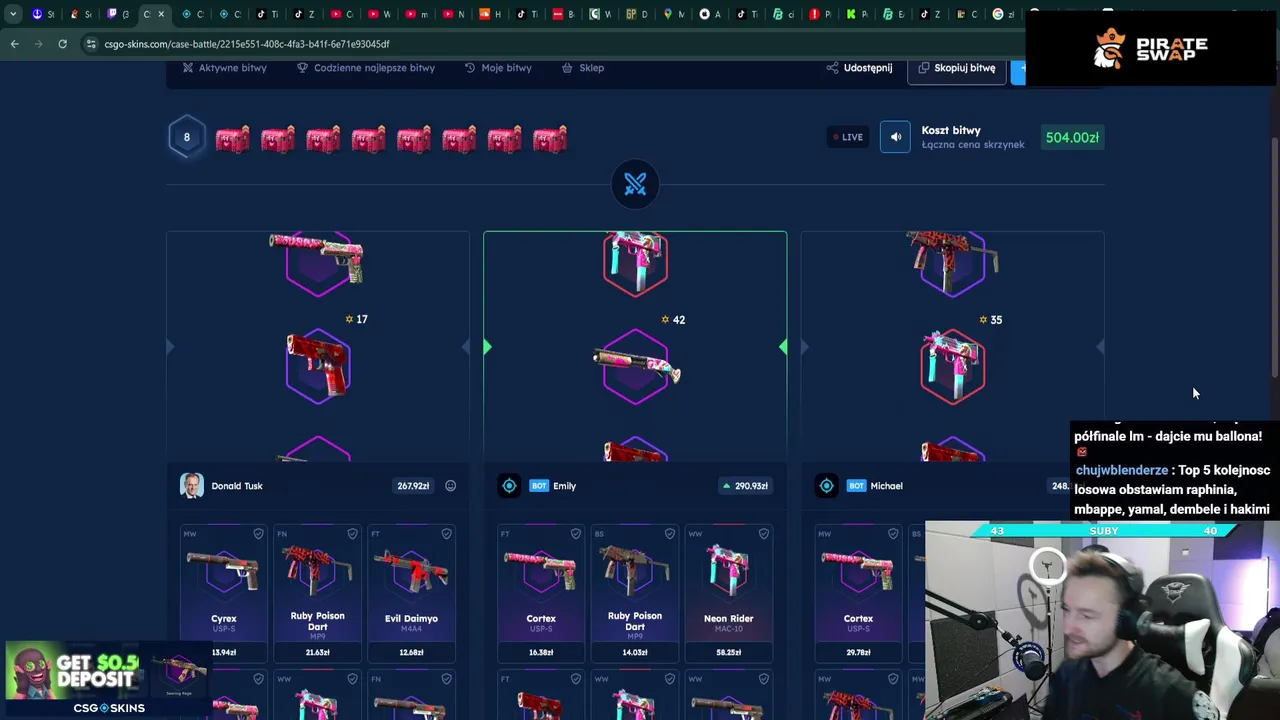
Task: Open the GET $0.5 DEPOSIT CSGO-Skins banner
Action: pos(105,680)
